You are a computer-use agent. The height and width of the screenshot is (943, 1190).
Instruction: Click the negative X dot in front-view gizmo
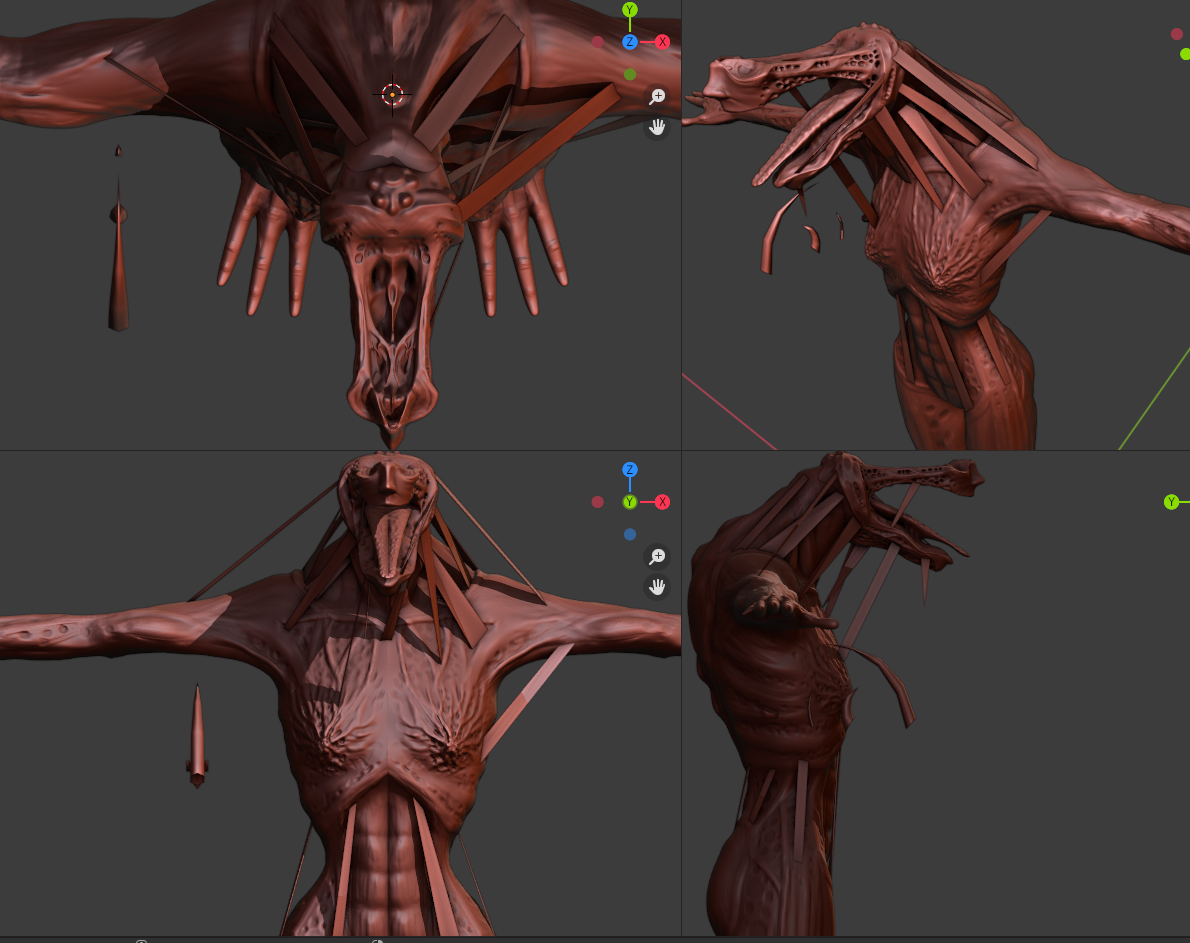click(597, 502)
